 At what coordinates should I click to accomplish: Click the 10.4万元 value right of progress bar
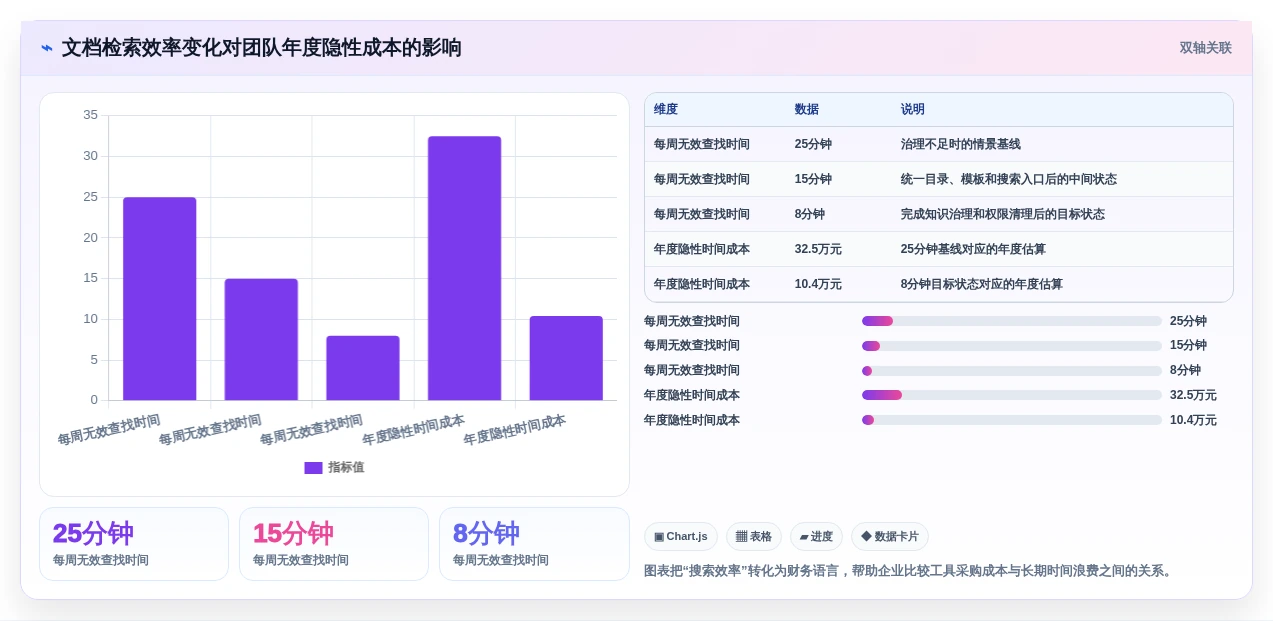click(1193, 420)
